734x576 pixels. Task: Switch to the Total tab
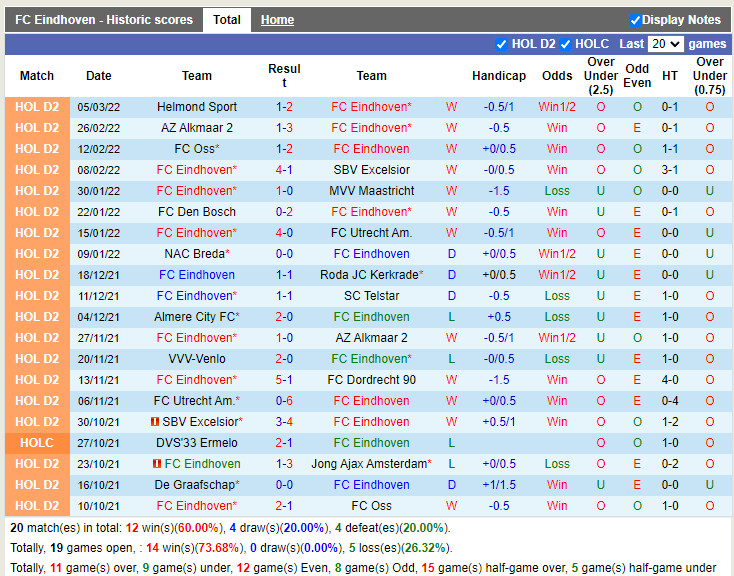coord(227,20)
